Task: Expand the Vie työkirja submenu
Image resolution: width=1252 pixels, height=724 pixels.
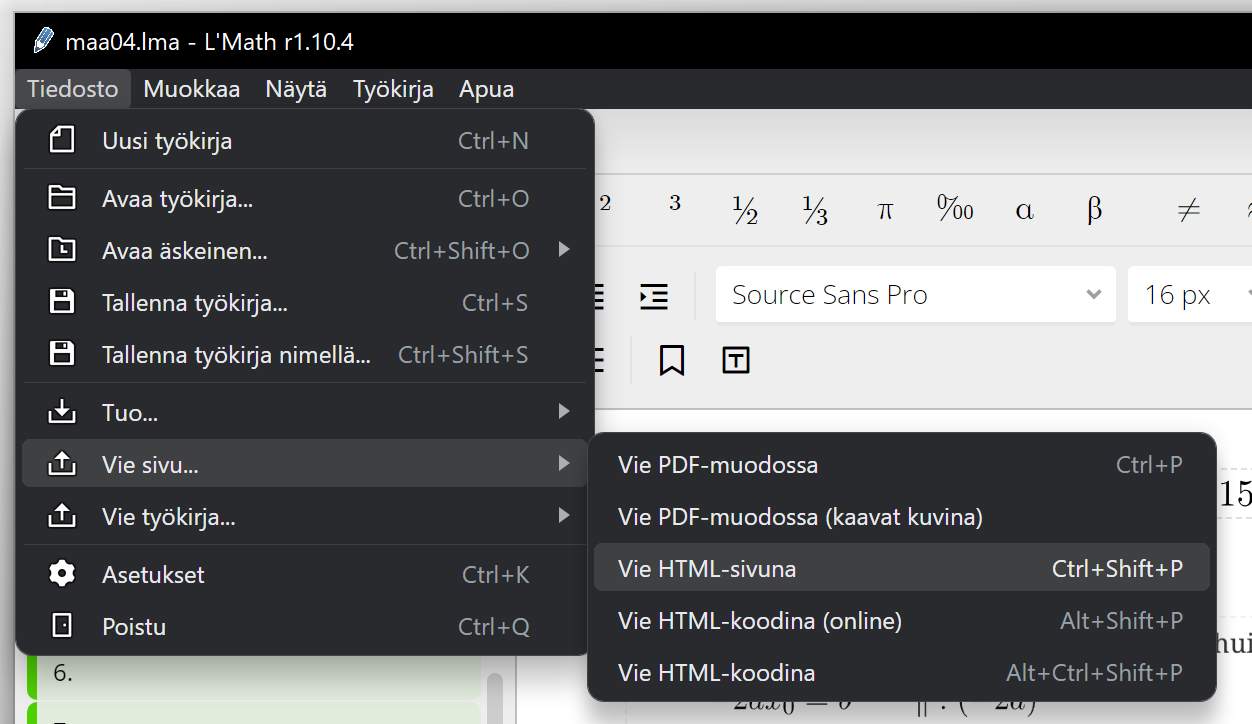Action: pyautogui.click(x=304, y=517)
